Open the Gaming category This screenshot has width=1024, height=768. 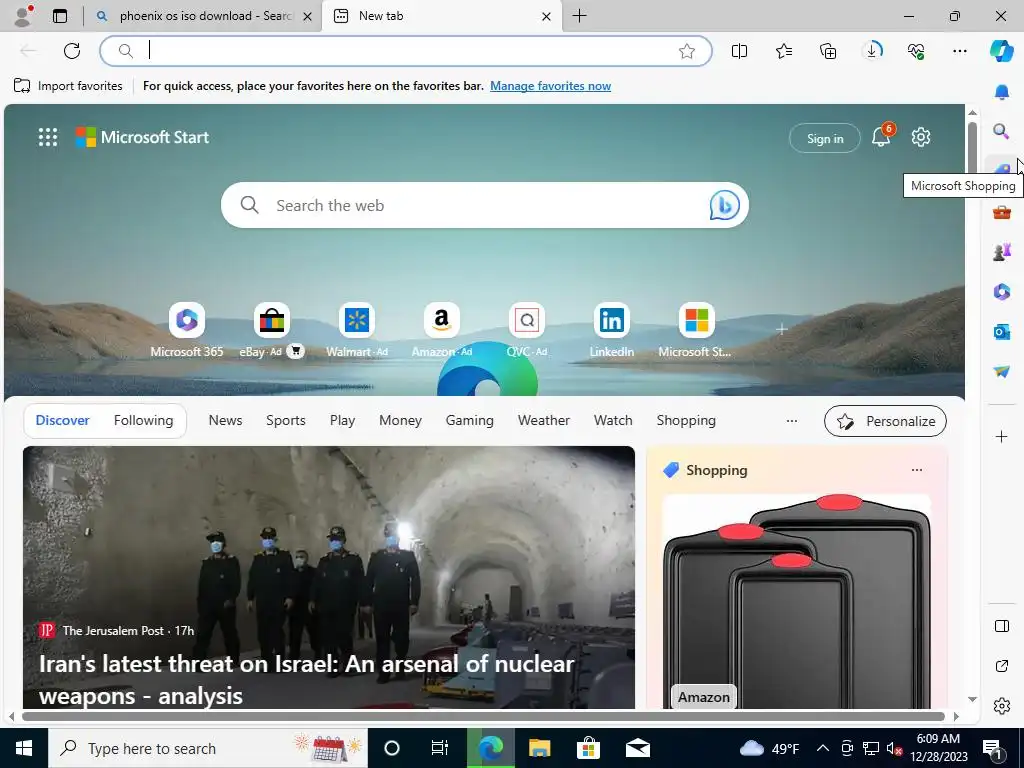click(x=470, y=421)
